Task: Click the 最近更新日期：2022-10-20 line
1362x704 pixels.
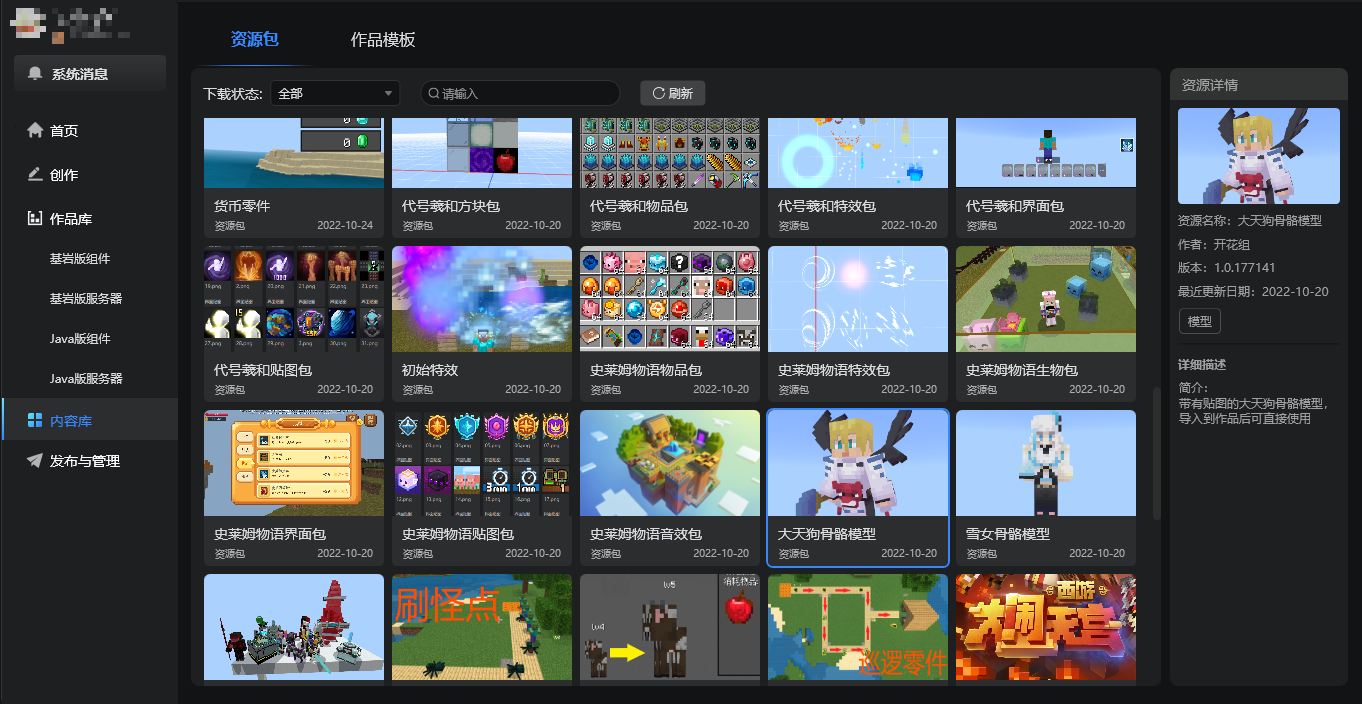Action: [1253, 292]
